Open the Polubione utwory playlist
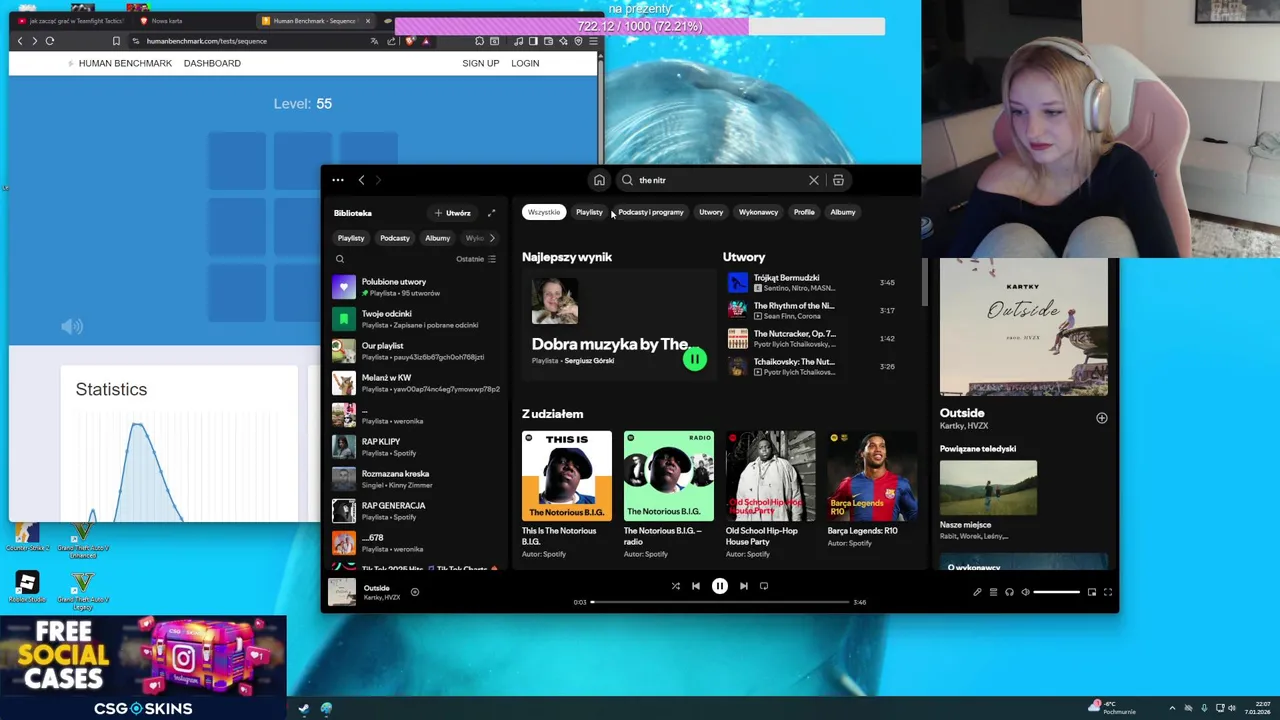 coord(415,287)
